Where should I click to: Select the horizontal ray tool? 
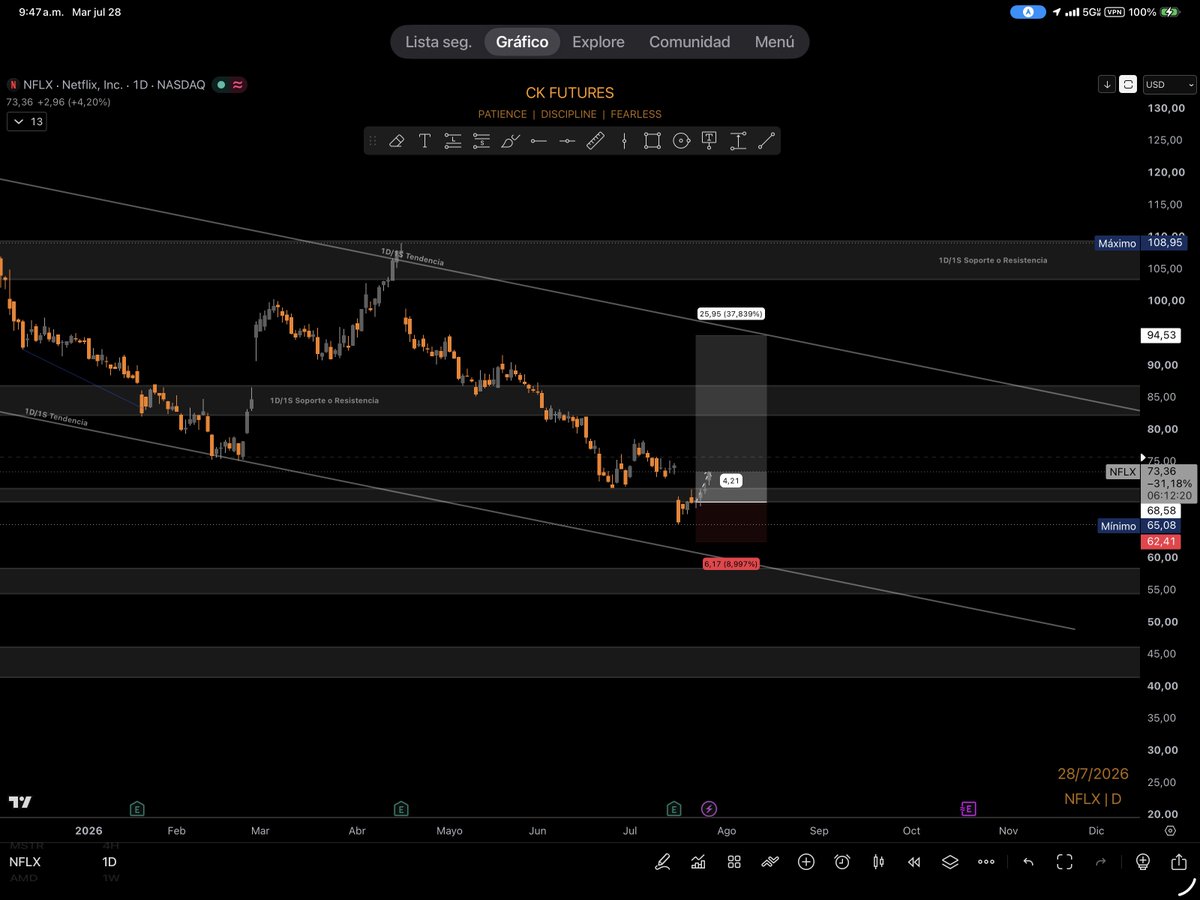[538, 141]
